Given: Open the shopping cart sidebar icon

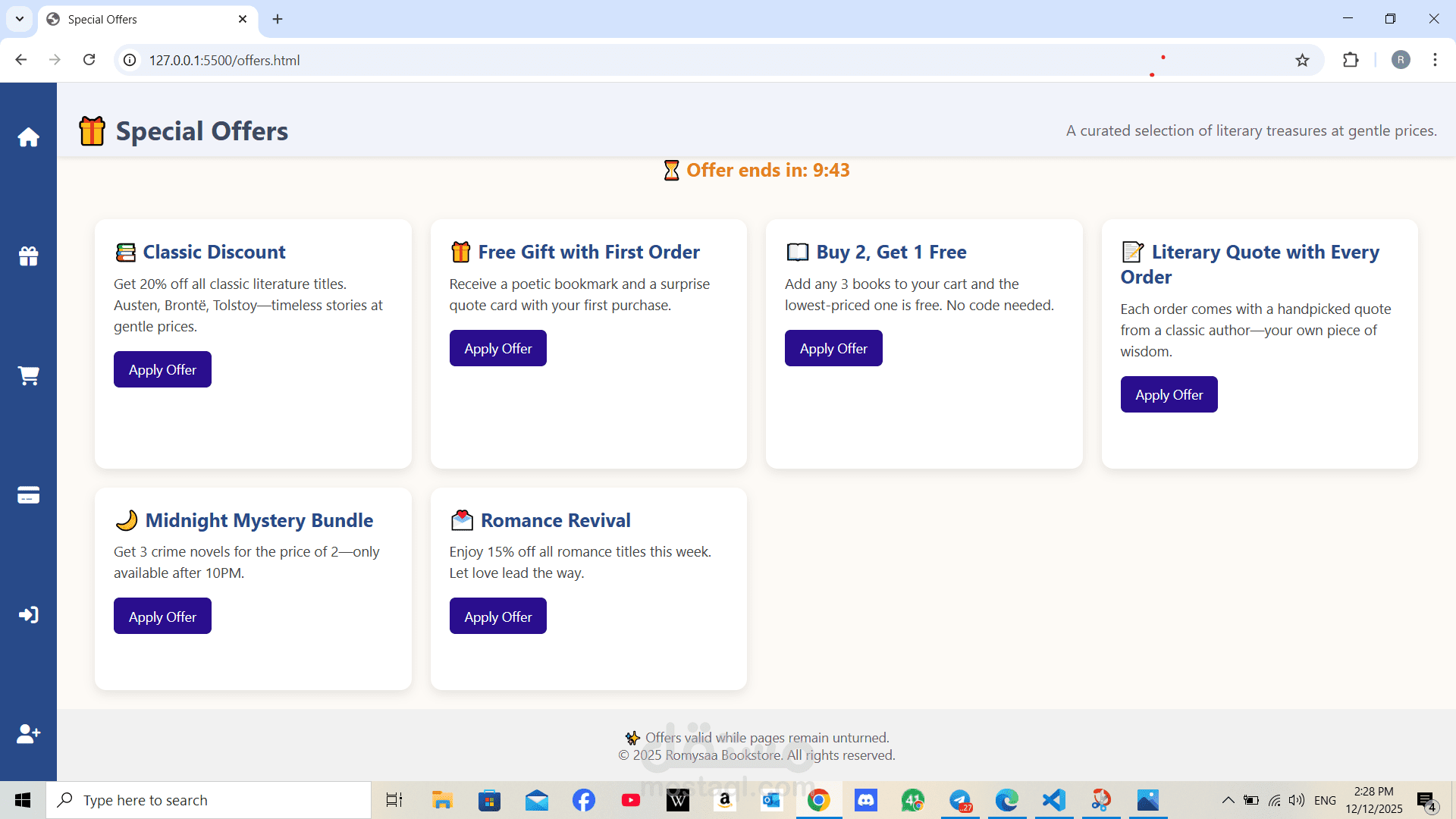Looking at the screenshot, I should click(28, 375).
